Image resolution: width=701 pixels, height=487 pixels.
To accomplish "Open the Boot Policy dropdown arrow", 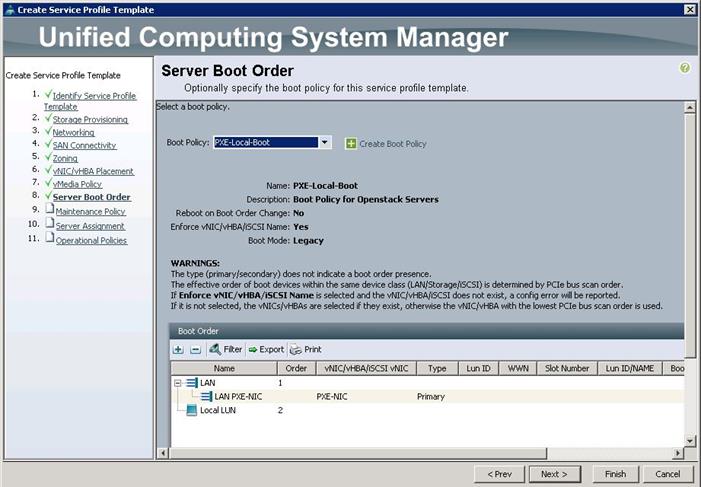I will tap(325, 143).
